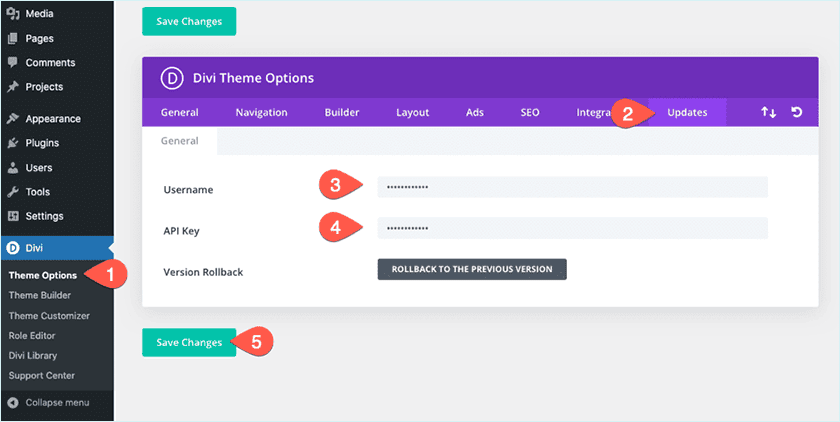The height and width of the screenshot is (422, 840).
Task: Open the SEO tab
Action: 530,112
